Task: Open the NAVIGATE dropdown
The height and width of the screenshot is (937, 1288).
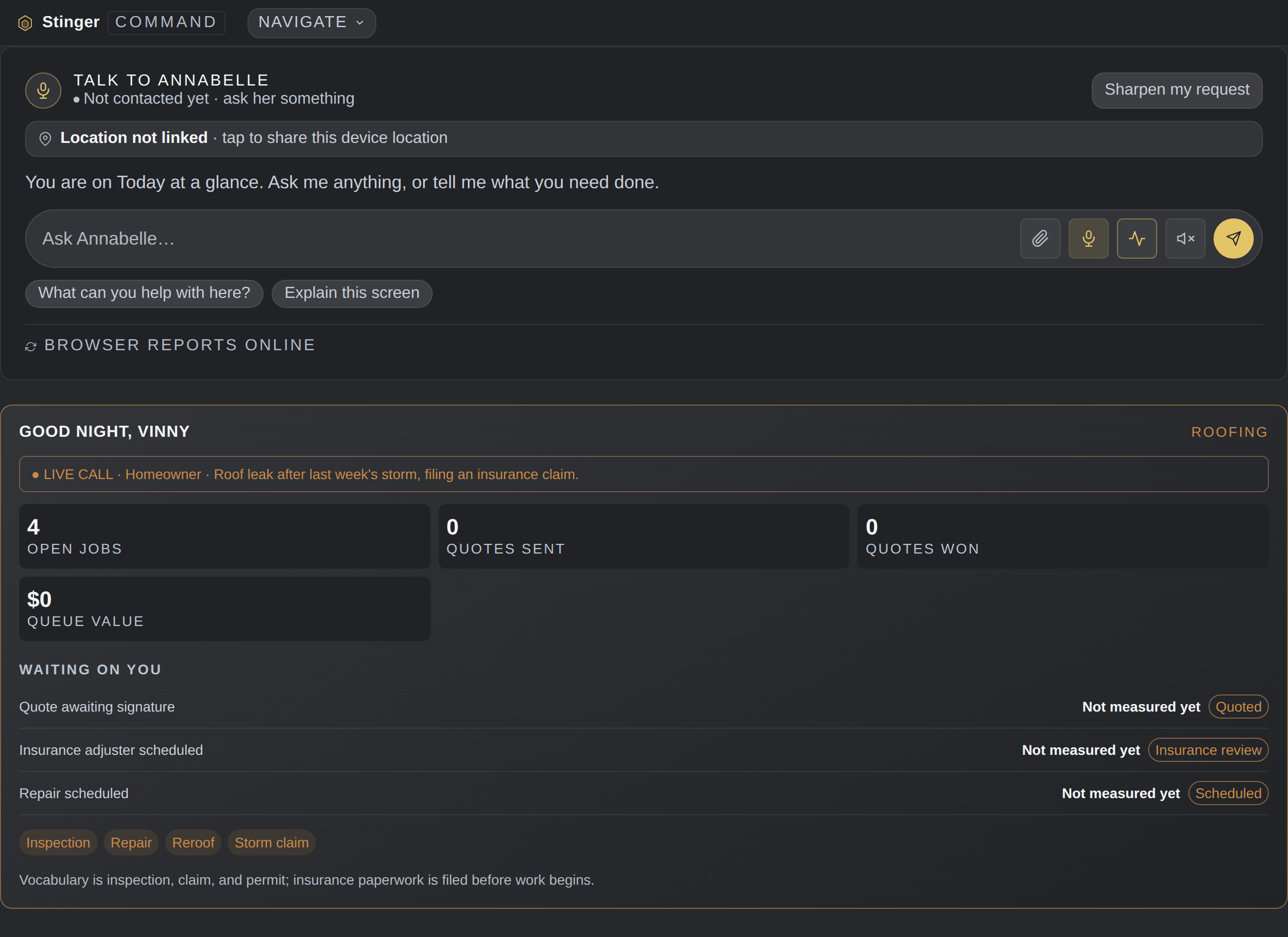Action: pos(311,23)
